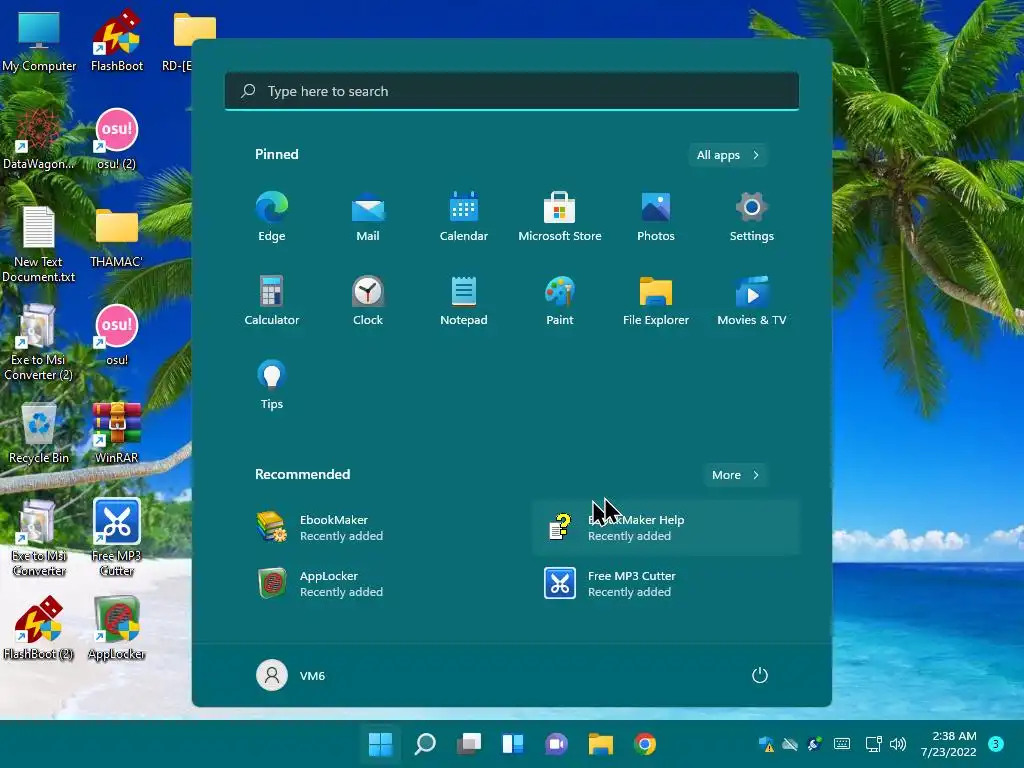Select Free MP3 Cutter desktop shortcut

pos(117,538)
